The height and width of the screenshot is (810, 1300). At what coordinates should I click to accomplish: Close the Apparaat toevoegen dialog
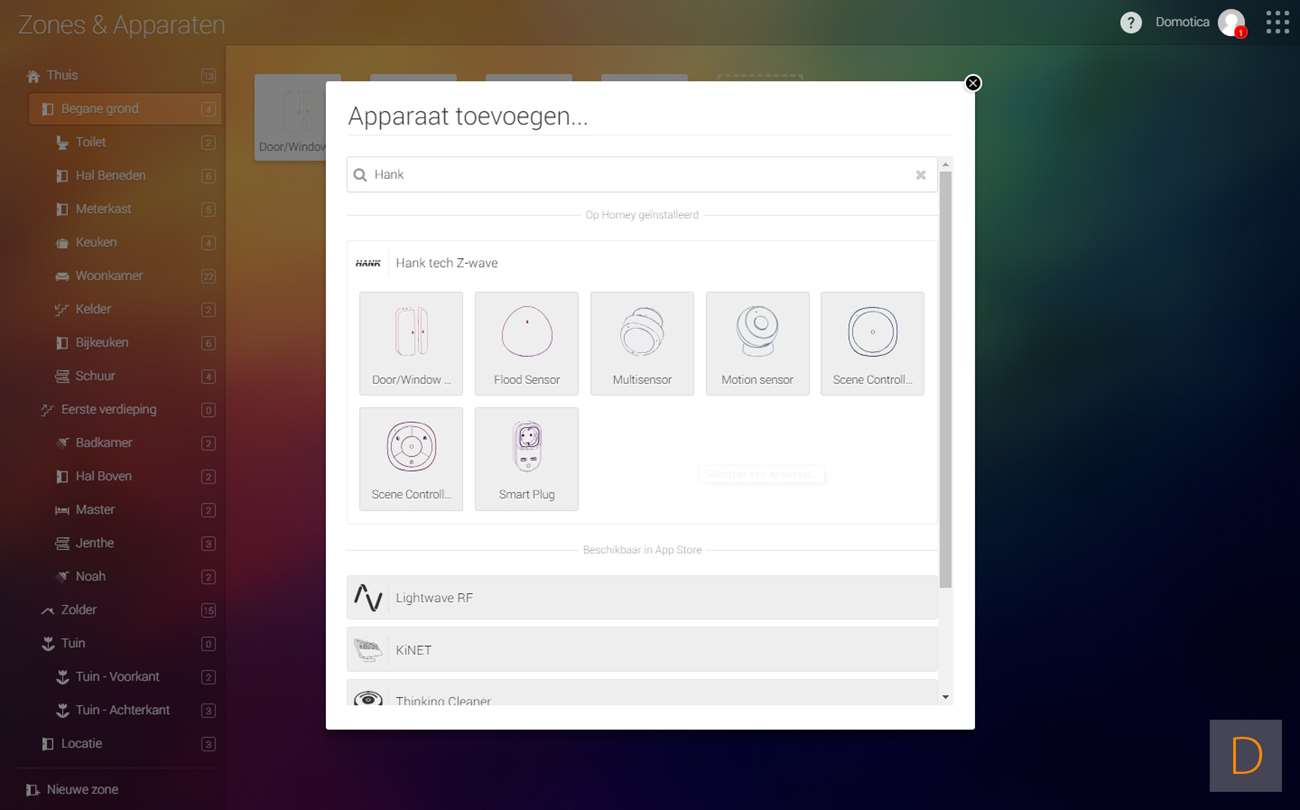[972, 83]
